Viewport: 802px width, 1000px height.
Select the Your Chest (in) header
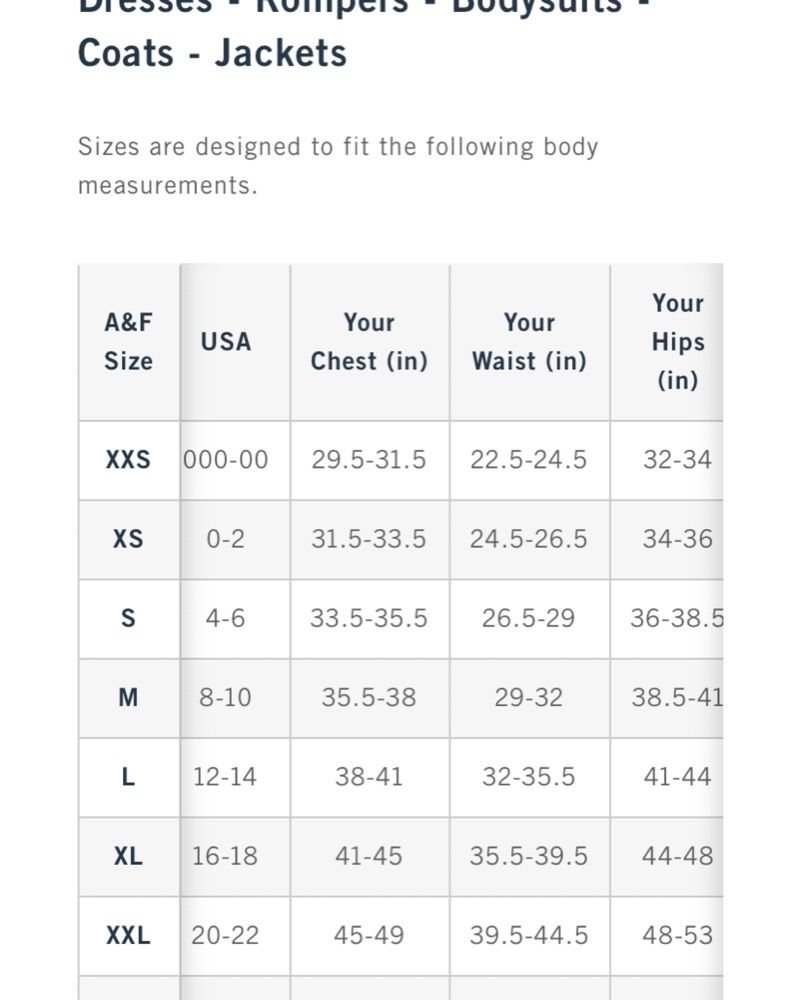click(369, 342)
